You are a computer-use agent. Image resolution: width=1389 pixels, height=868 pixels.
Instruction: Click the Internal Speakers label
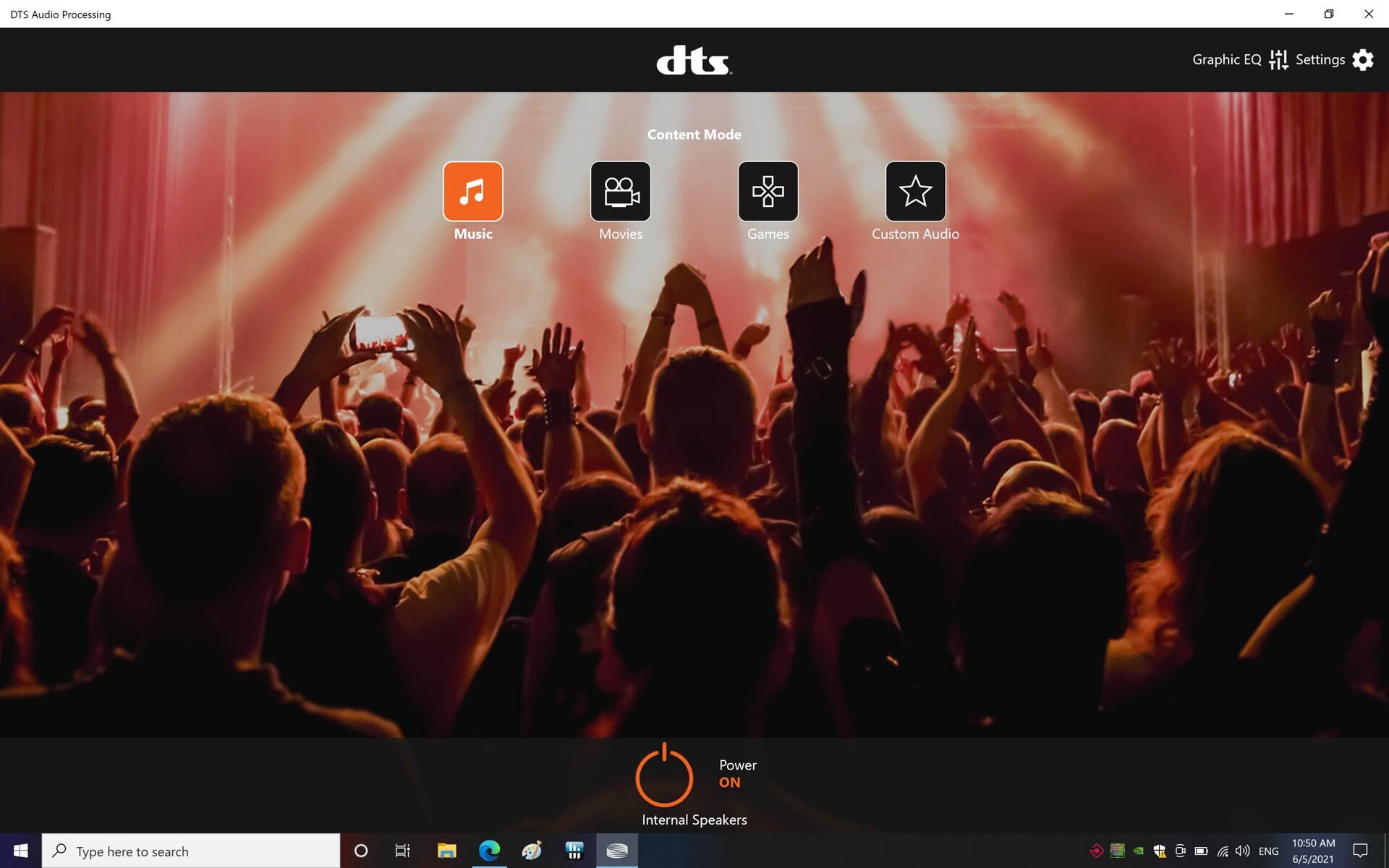coord(694,820)
